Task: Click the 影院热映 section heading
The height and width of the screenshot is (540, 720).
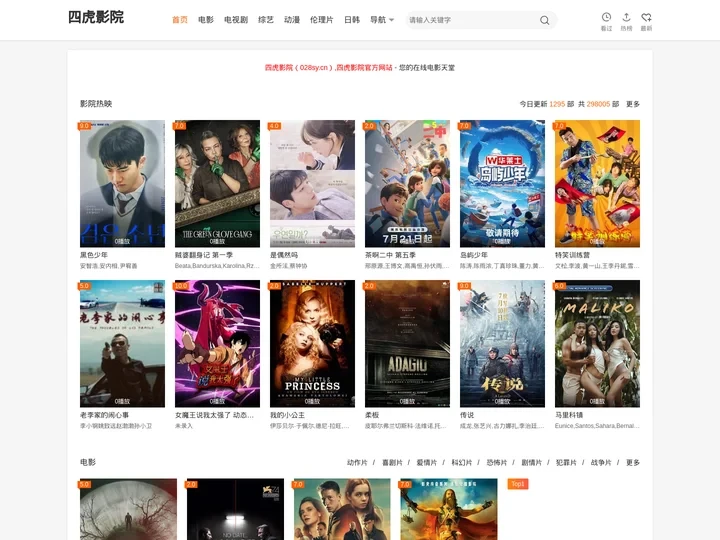Action: [x=96, y=104]
